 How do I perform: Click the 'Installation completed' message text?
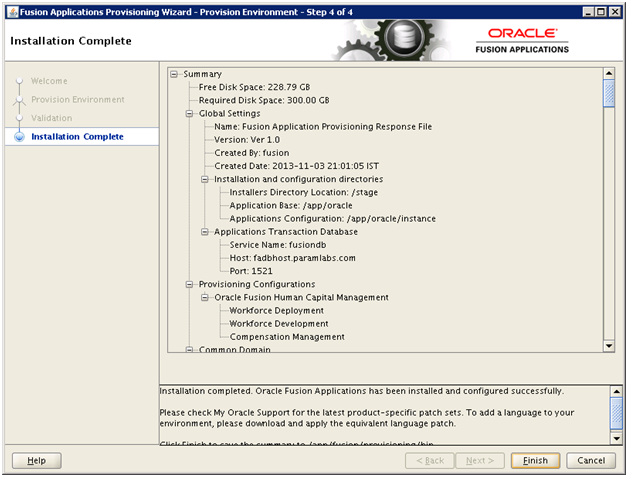tap(362, 391)
